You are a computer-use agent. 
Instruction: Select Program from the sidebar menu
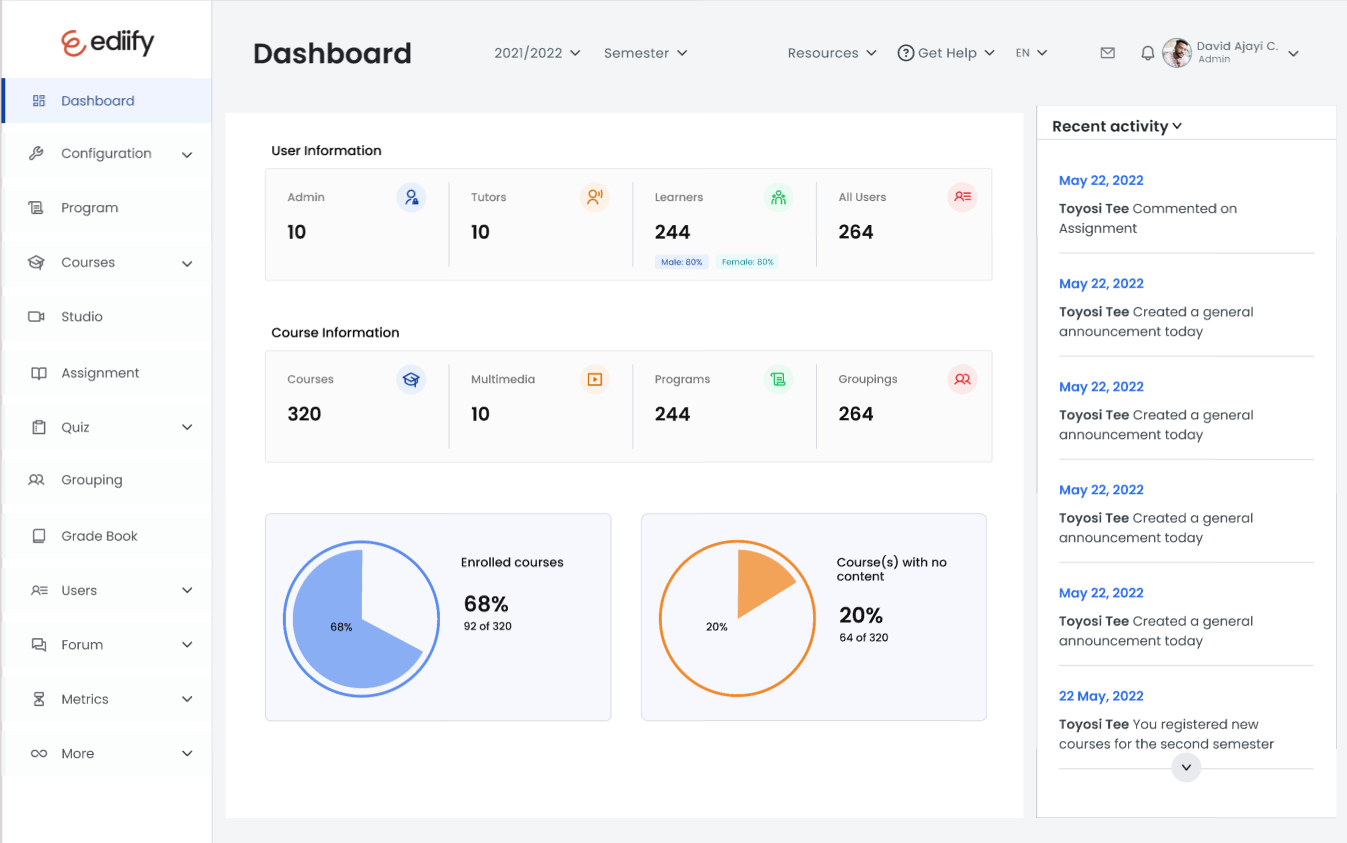[x=89, y=207]
